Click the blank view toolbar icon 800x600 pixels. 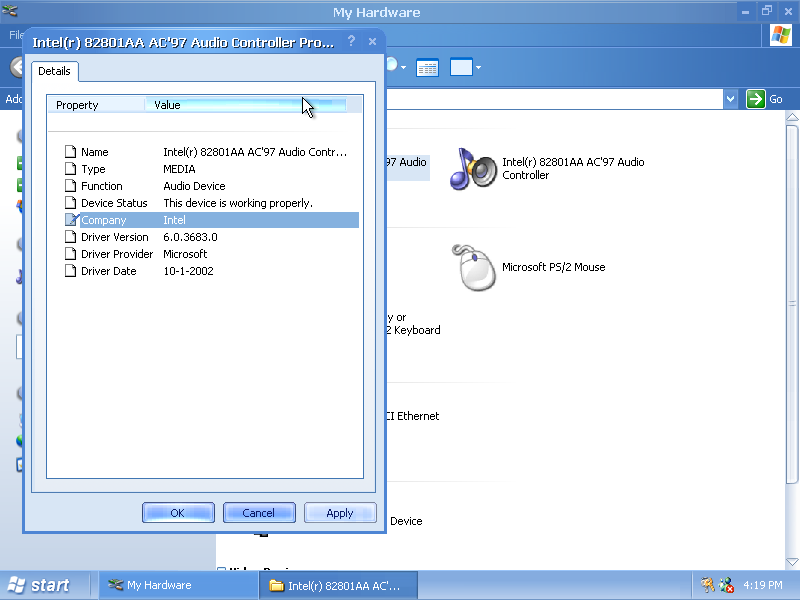[461, 67]
